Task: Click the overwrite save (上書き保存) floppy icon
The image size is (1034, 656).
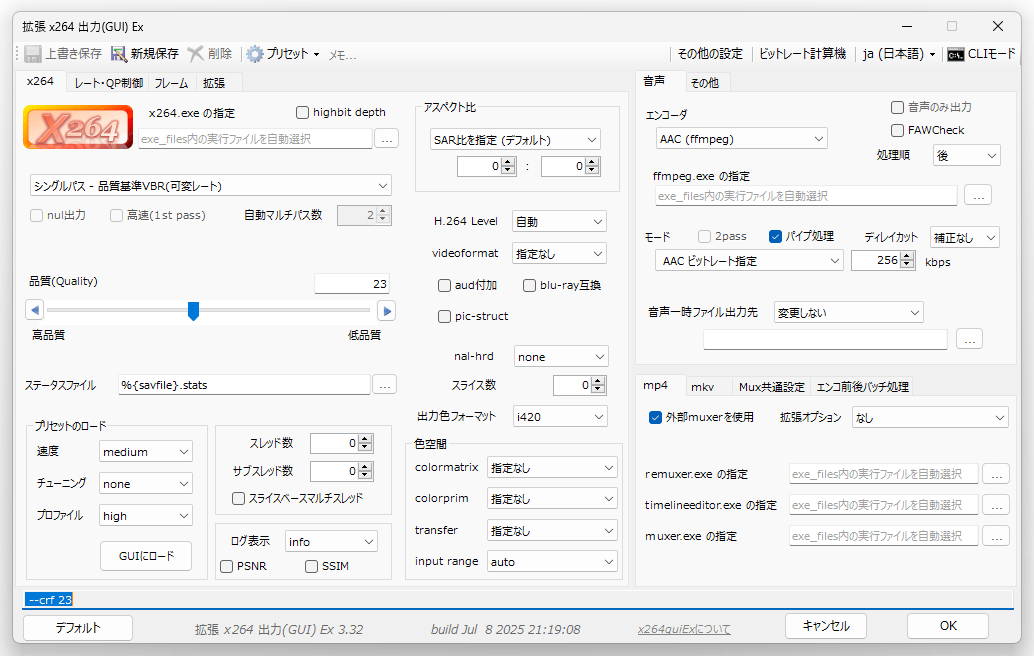Action: (x=33, y=54)
